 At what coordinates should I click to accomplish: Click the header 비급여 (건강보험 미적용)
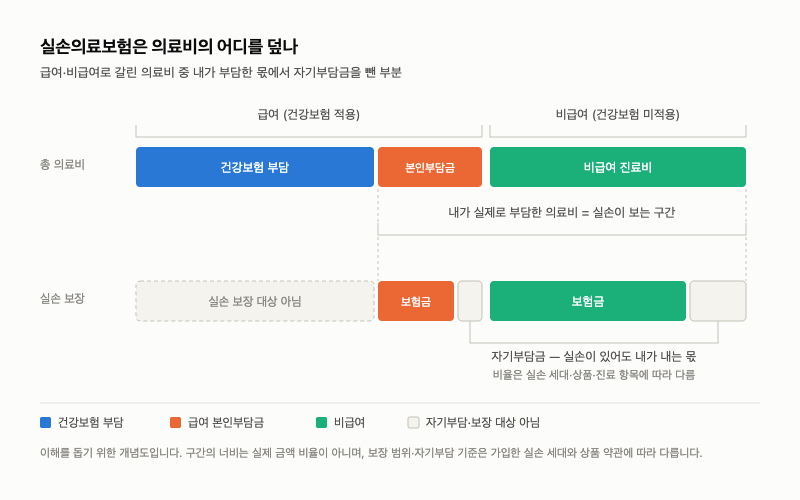pyautogui.click(x=617, y=114)
